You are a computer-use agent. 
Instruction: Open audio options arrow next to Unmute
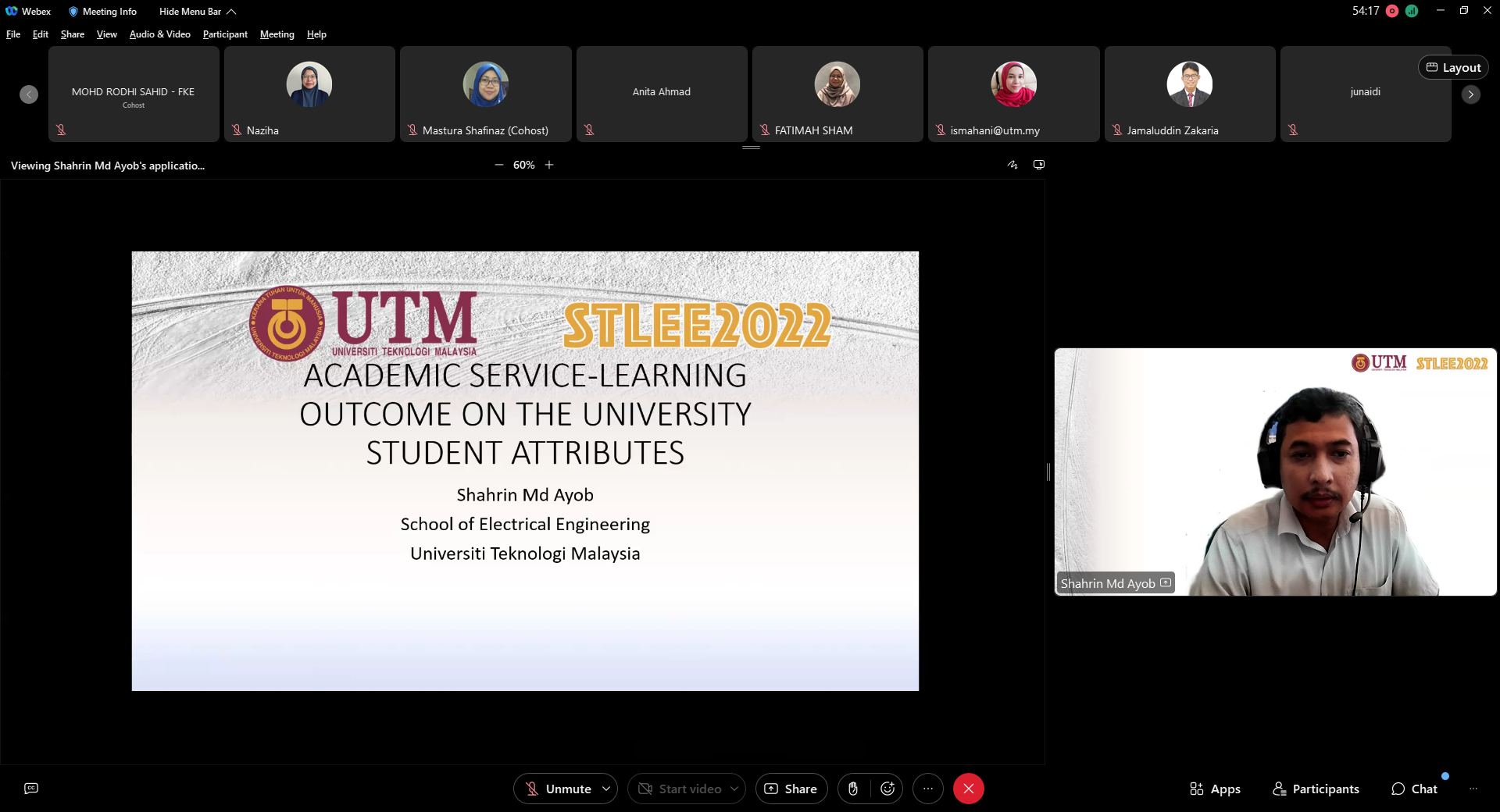click(x=606, y=789)
